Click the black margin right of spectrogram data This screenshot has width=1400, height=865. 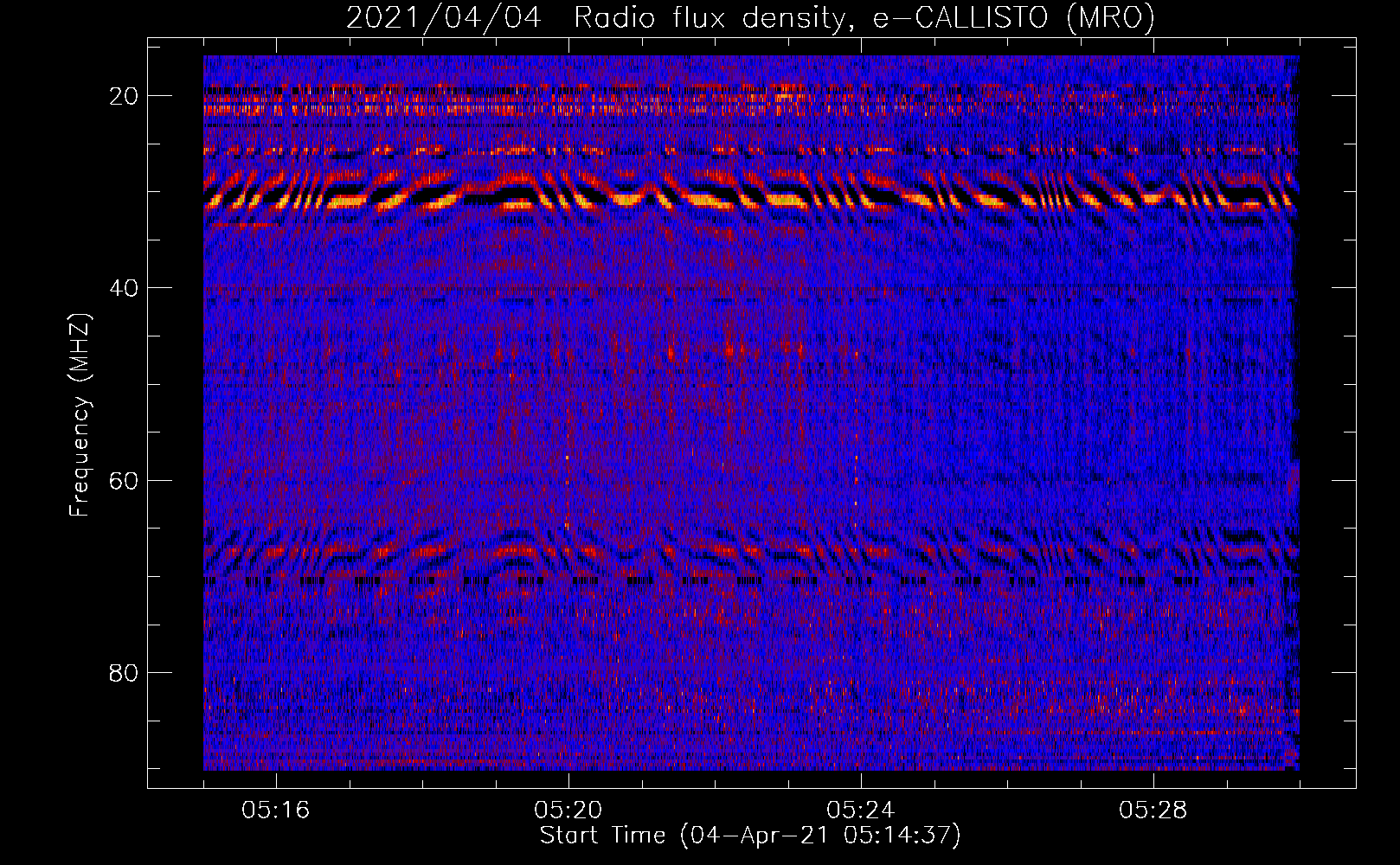point(1326,413)
